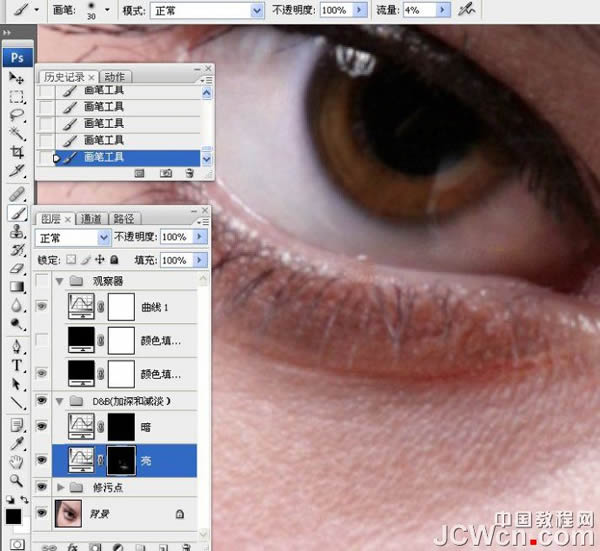This screenshot has height=551, width=600.
Task: Select the Dodge tool
Action: (x=16, y=324)
